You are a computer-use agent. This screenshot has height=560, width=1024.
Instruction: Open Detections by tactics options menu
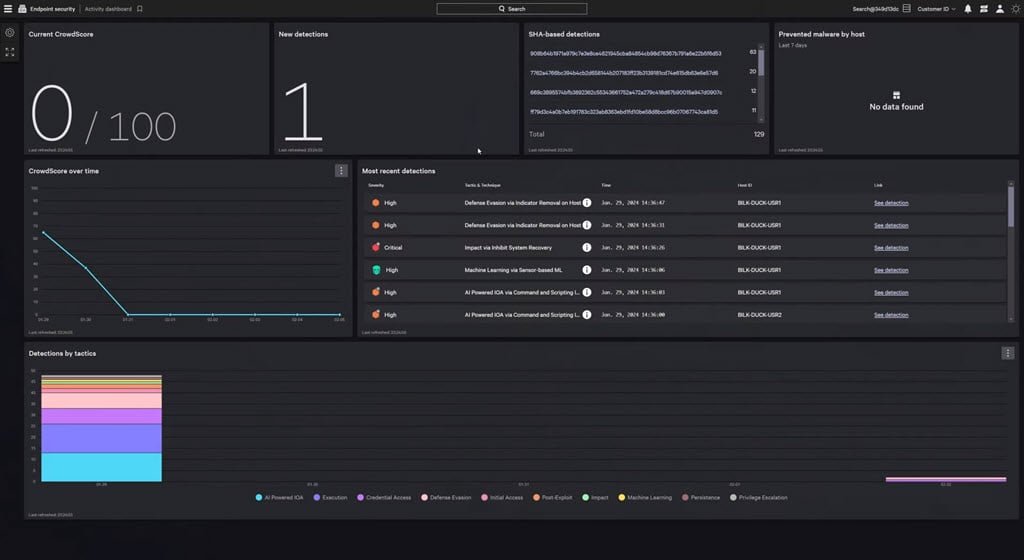pos(1008,353)
